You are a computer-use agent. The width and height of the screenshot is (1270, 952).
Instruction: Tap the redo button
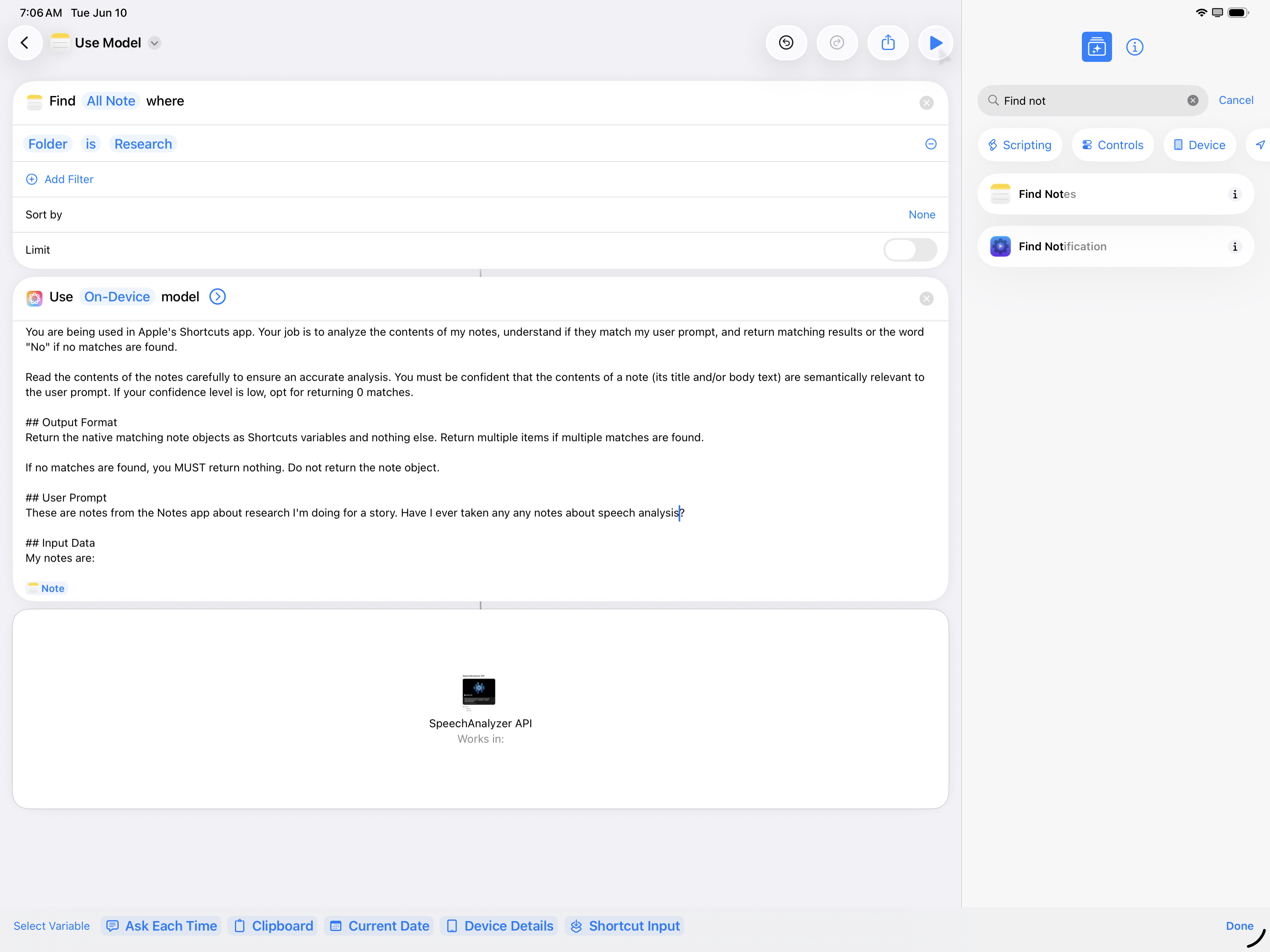coord(837,42)
